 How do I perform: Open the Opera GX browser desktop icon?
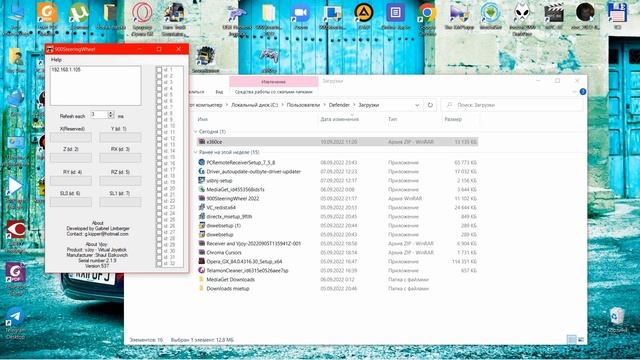142,13
